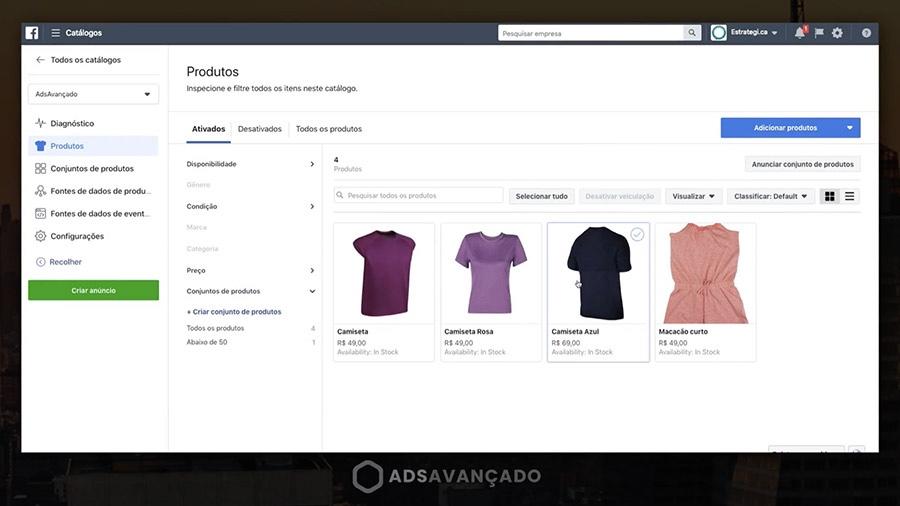Open the notifications bell
This screenshot has width=900, height=506.
tap(800, 33)
